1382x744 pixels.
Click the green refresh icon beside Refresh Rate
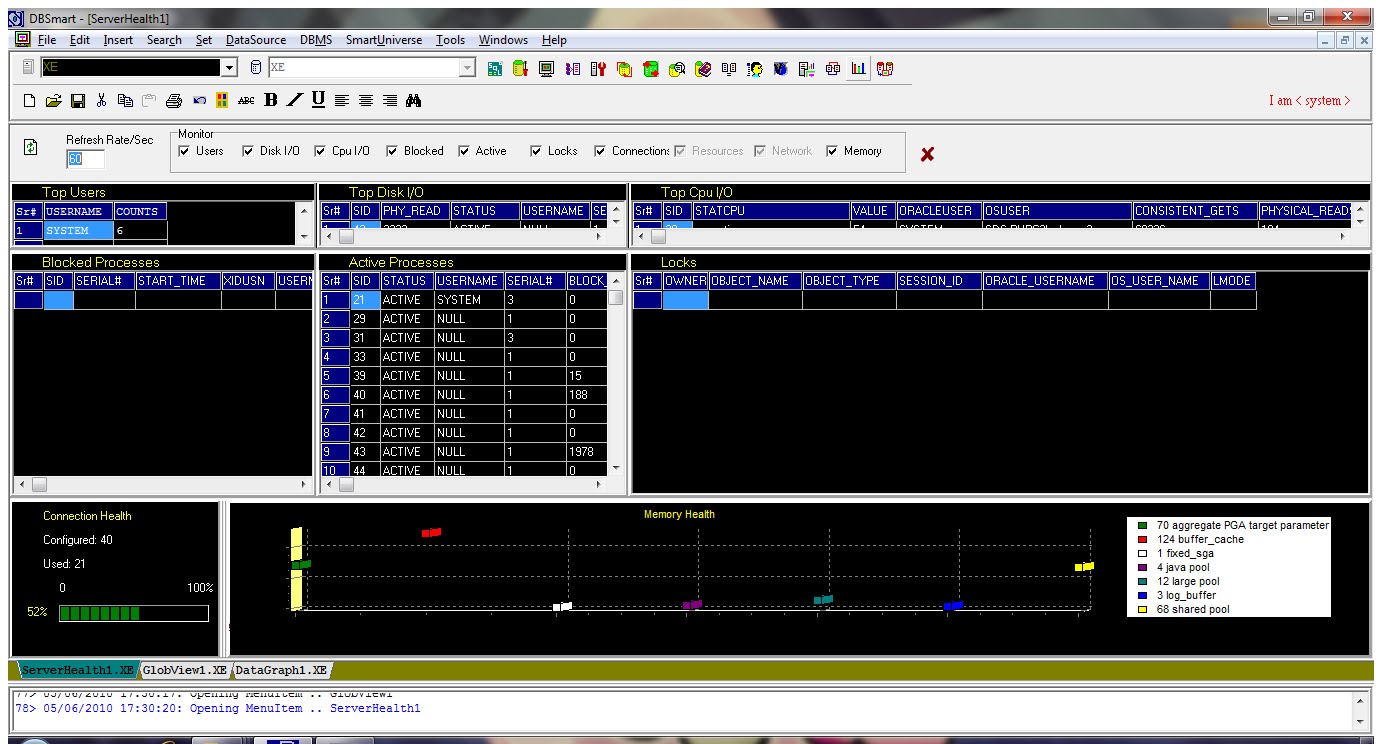31,147
